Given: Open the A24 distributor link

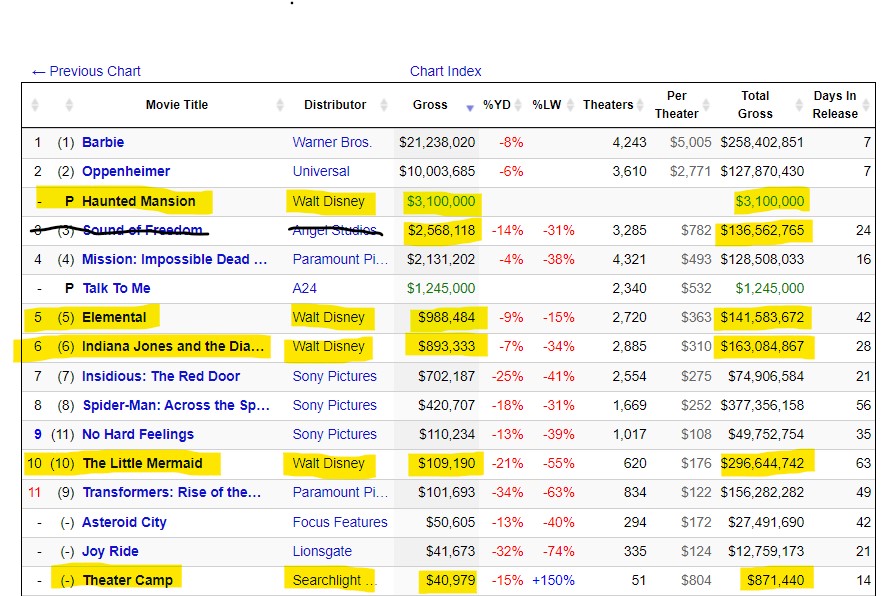Looking at the screenshot, I should click(x=306, y=288).
